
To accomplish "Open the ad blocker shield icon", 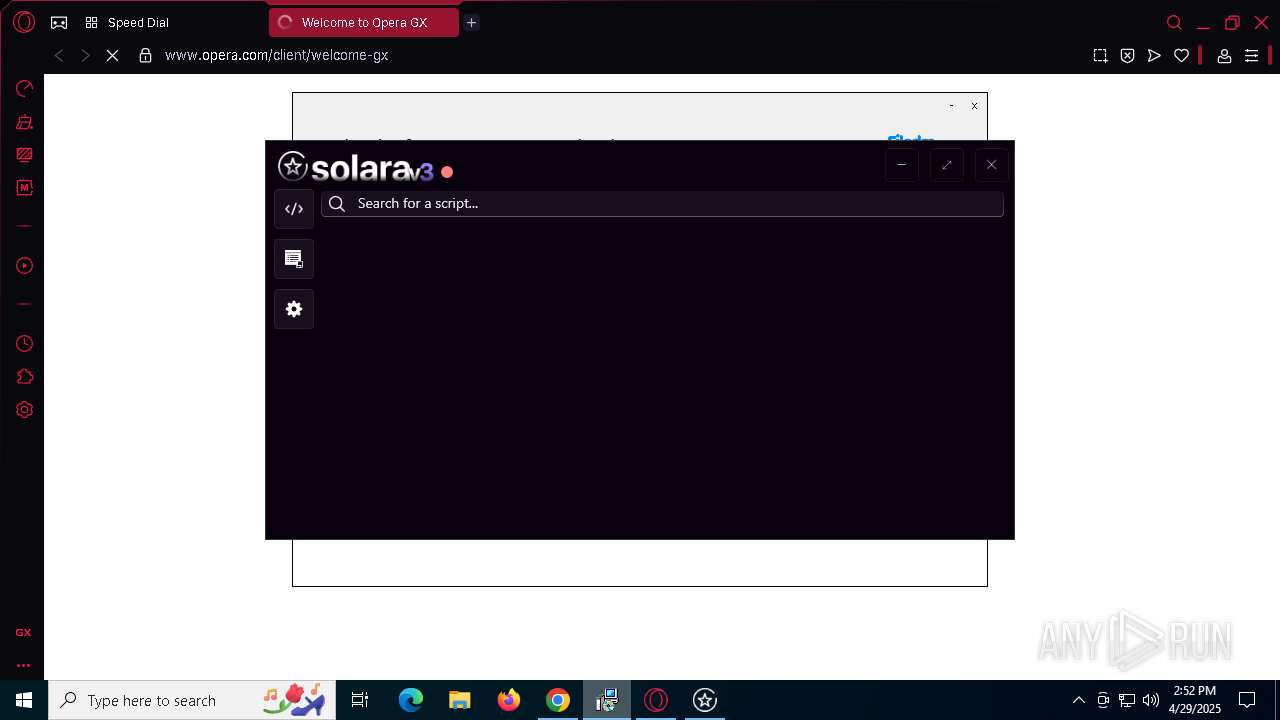I will point(1127,56).
